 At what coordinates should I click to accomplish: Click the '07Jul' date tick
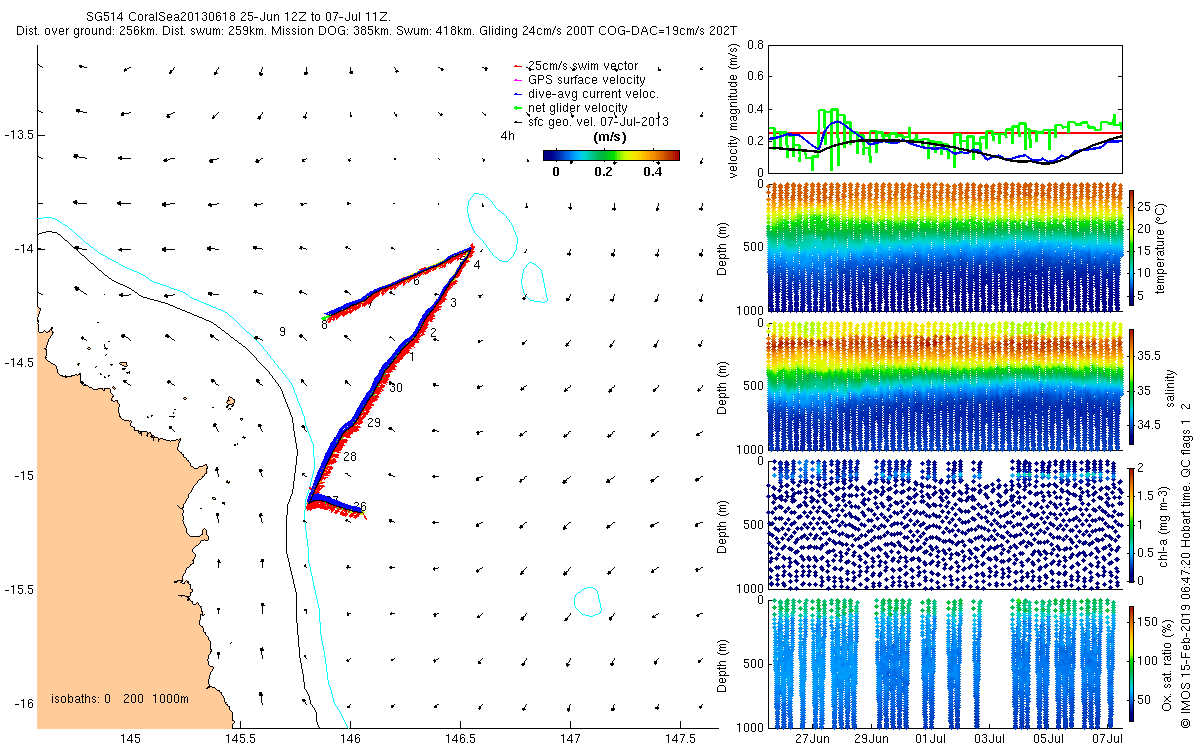tap(1109, 739)
